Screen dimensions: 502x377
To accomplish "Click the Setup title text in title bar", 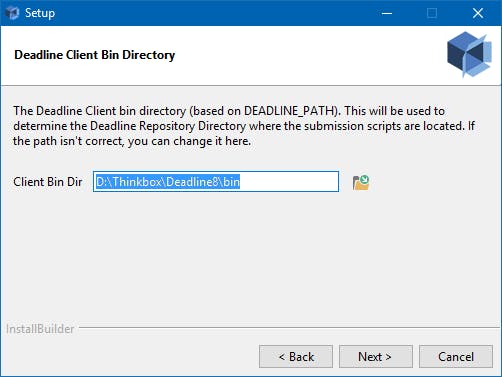I will pos(40,13).
